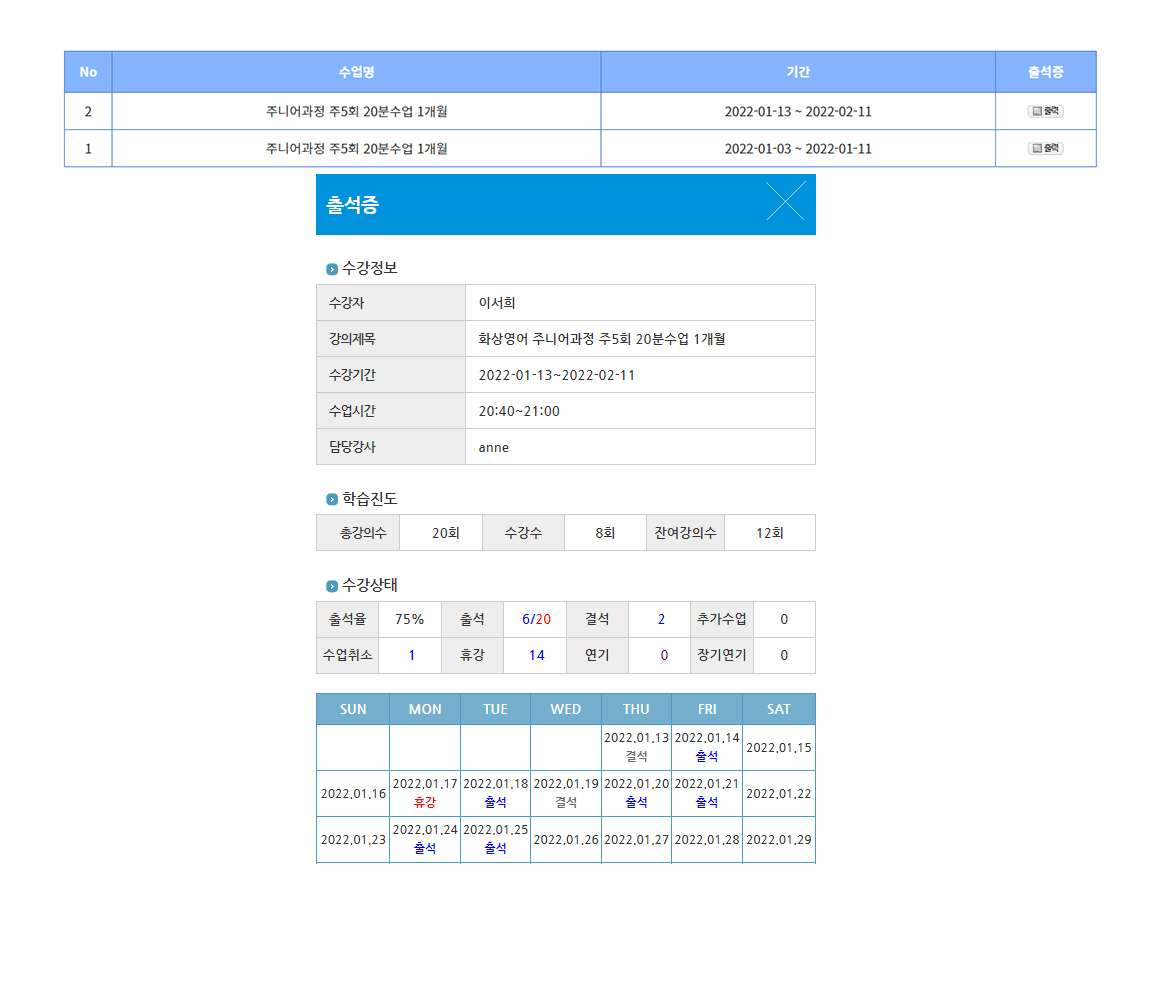Click the arrow bullet icon beside 수강상태
The width and height of the screenshot is (1160, 1000).
332,586
